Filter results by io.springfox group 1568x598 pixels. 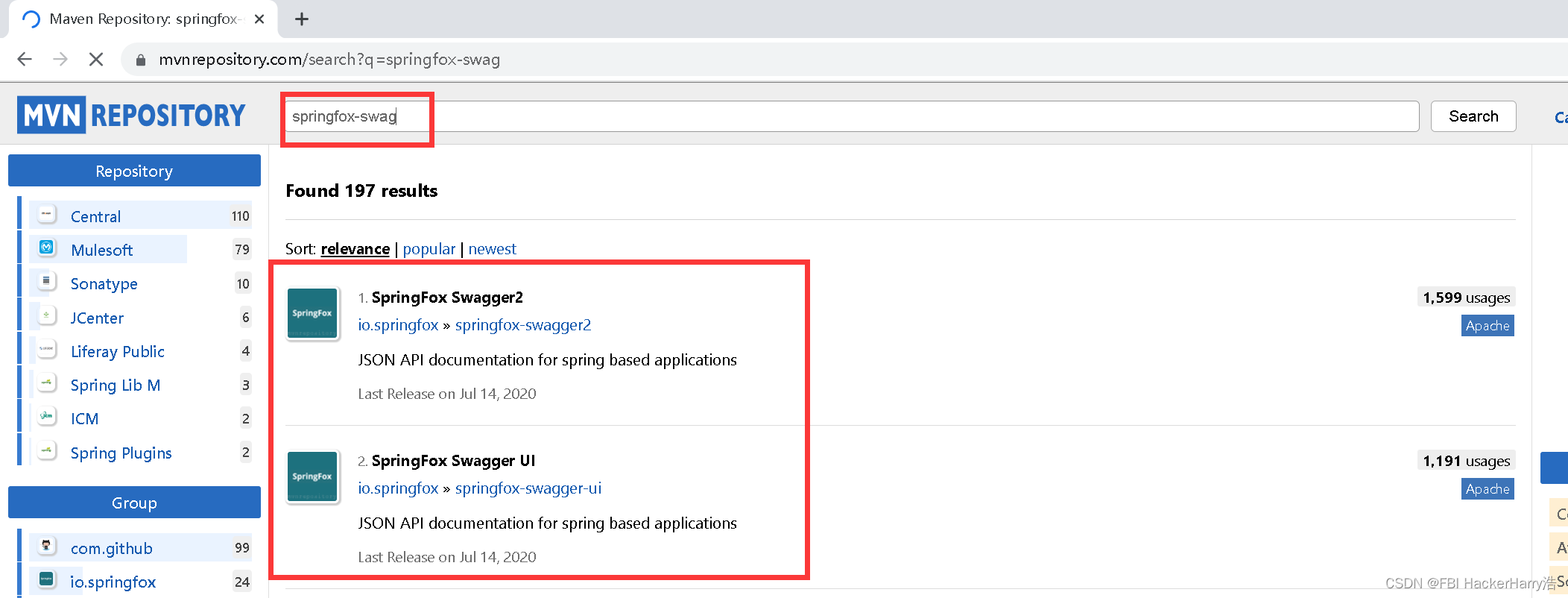113,582
